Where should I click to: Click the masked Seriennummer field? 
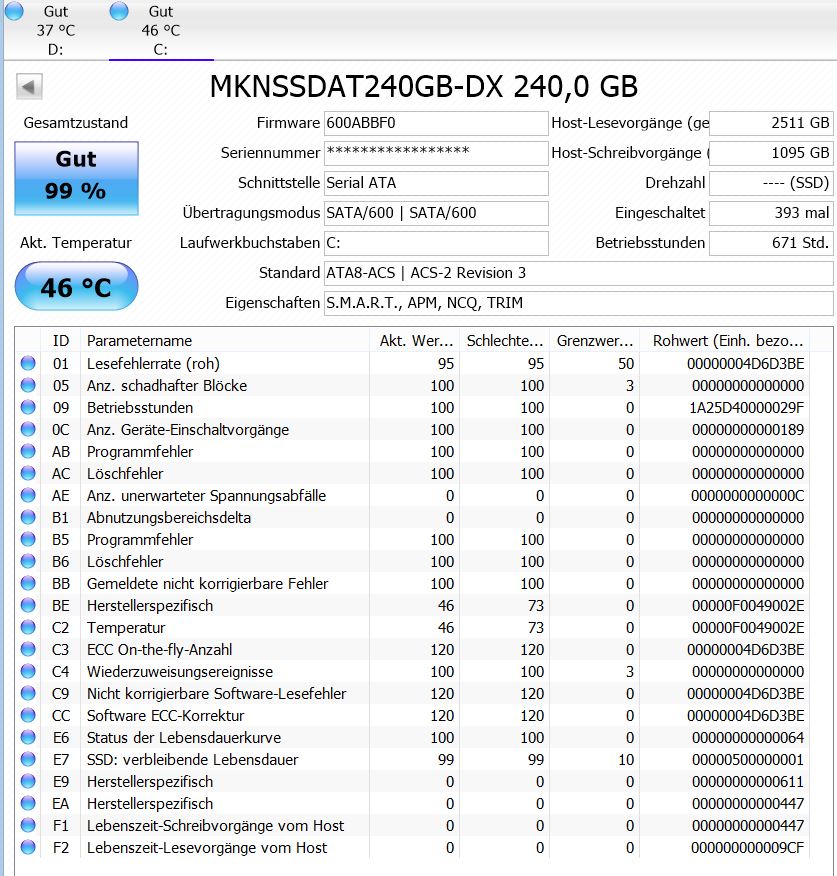tap(436, 153)
